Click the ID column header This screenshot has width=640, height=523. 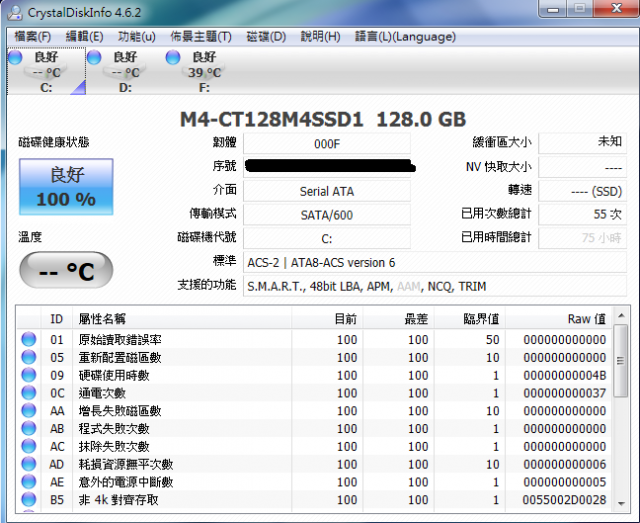click(x=57, y=318)
